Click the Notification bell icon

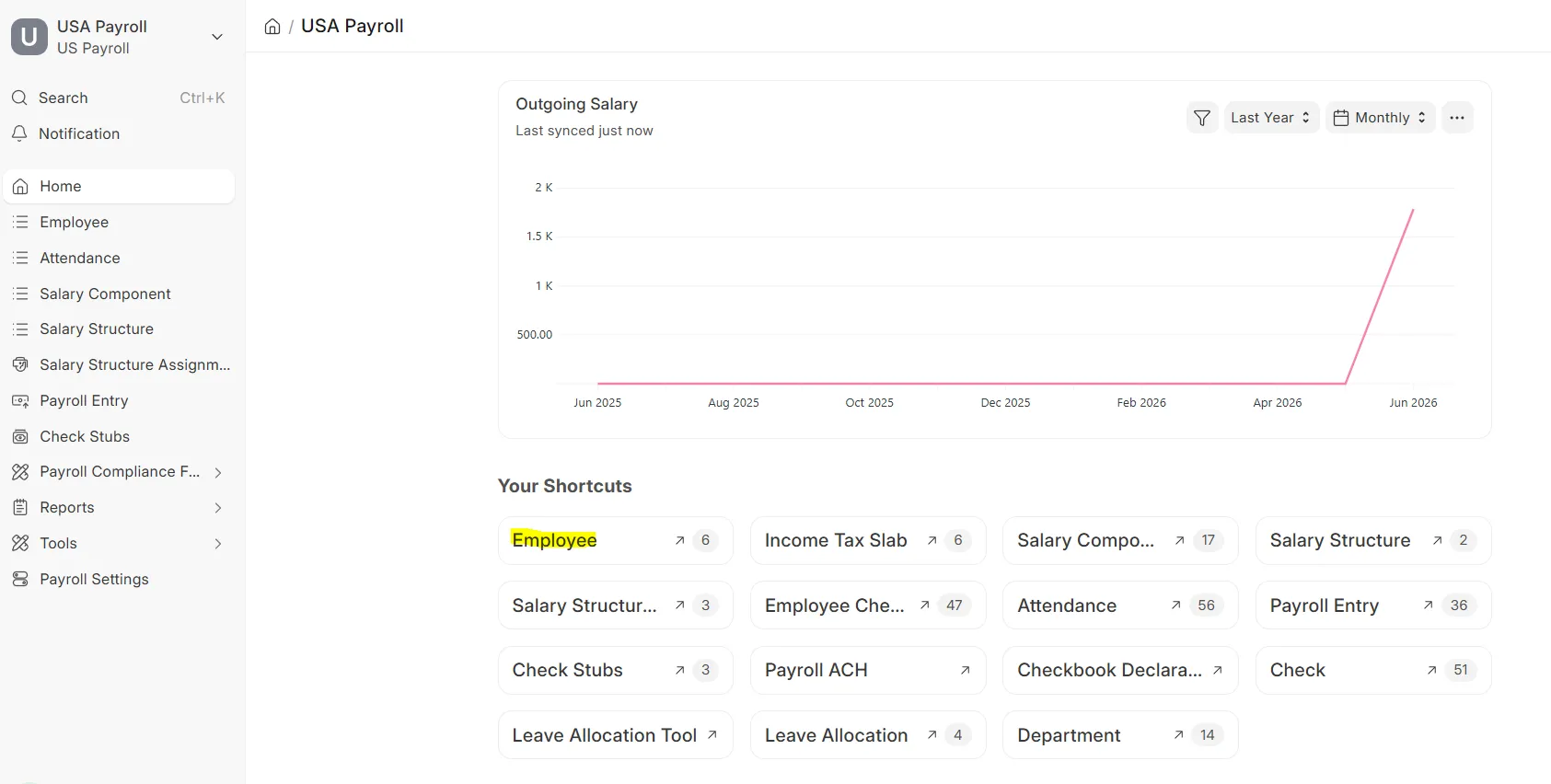coord(19,133)
